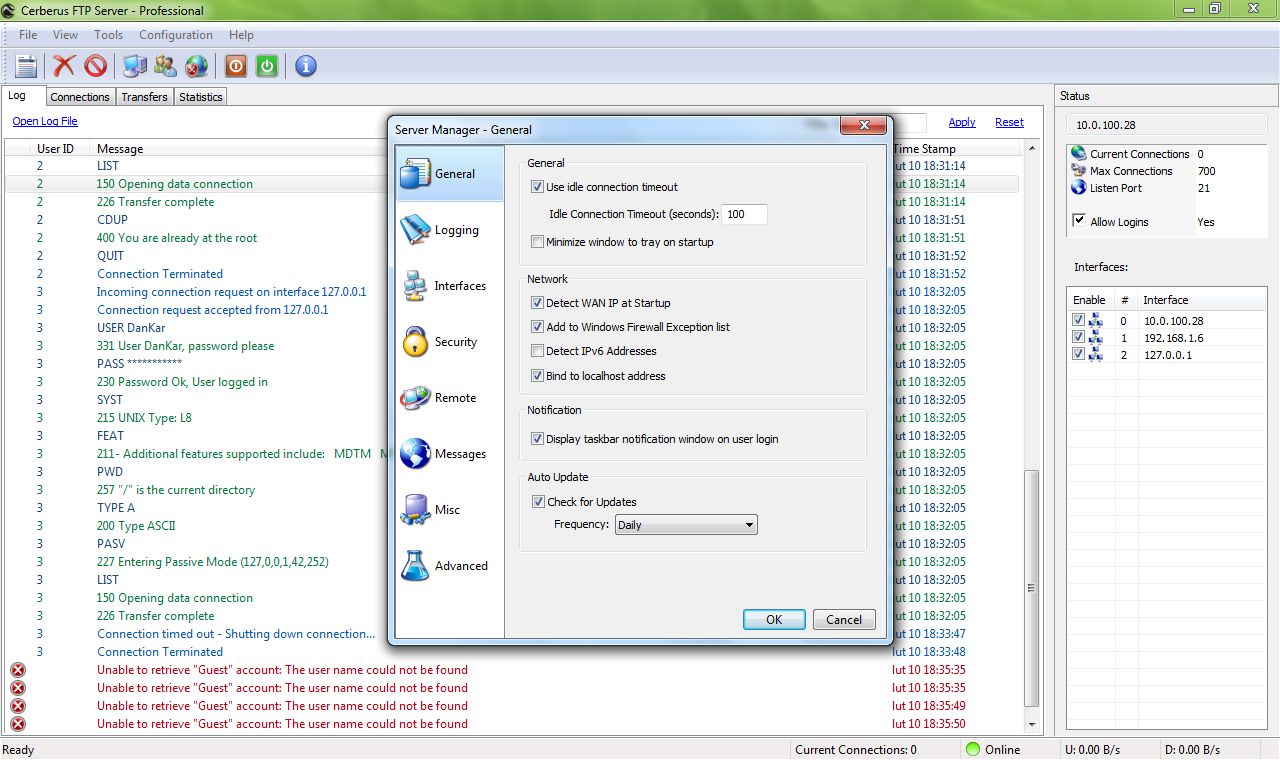Screen dimensions: 1280x760
Task: Click the Max Connections status icon
Action: pyautogui.click(x=1078, y=170)
